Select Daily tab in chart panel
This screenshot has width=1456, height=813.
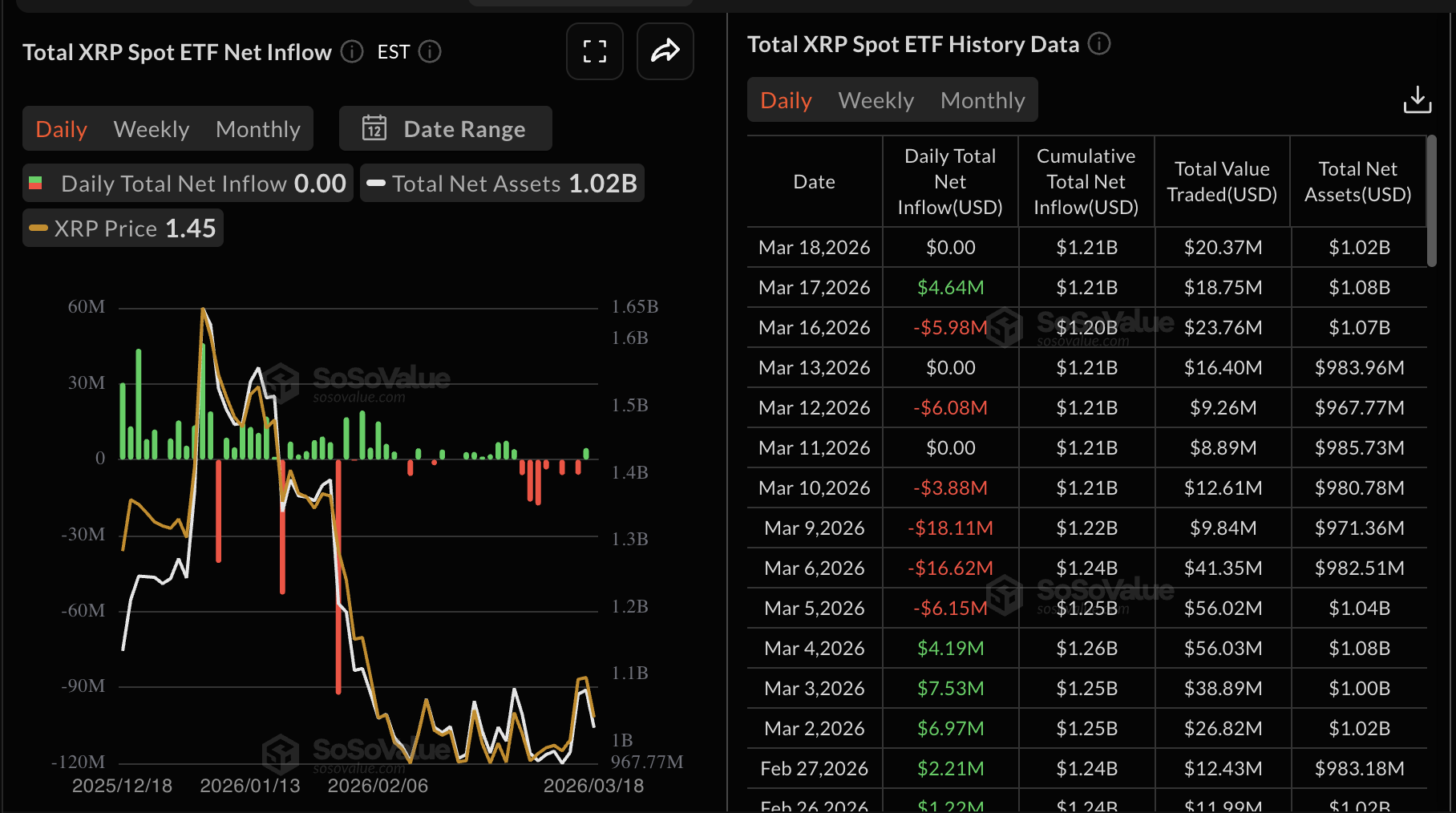click(62, 129)
